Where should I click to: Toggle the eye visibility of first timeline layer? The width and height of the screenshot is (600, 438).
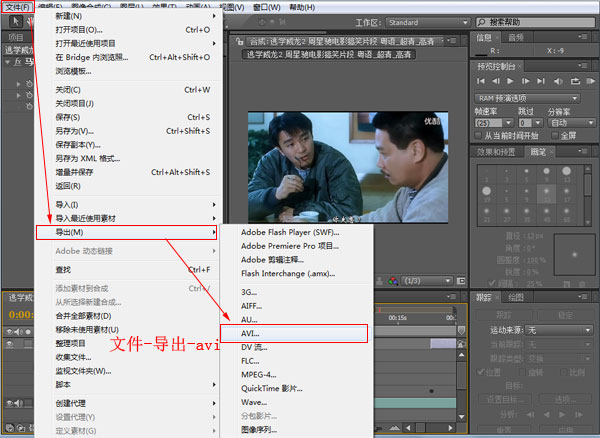point(10,345)
